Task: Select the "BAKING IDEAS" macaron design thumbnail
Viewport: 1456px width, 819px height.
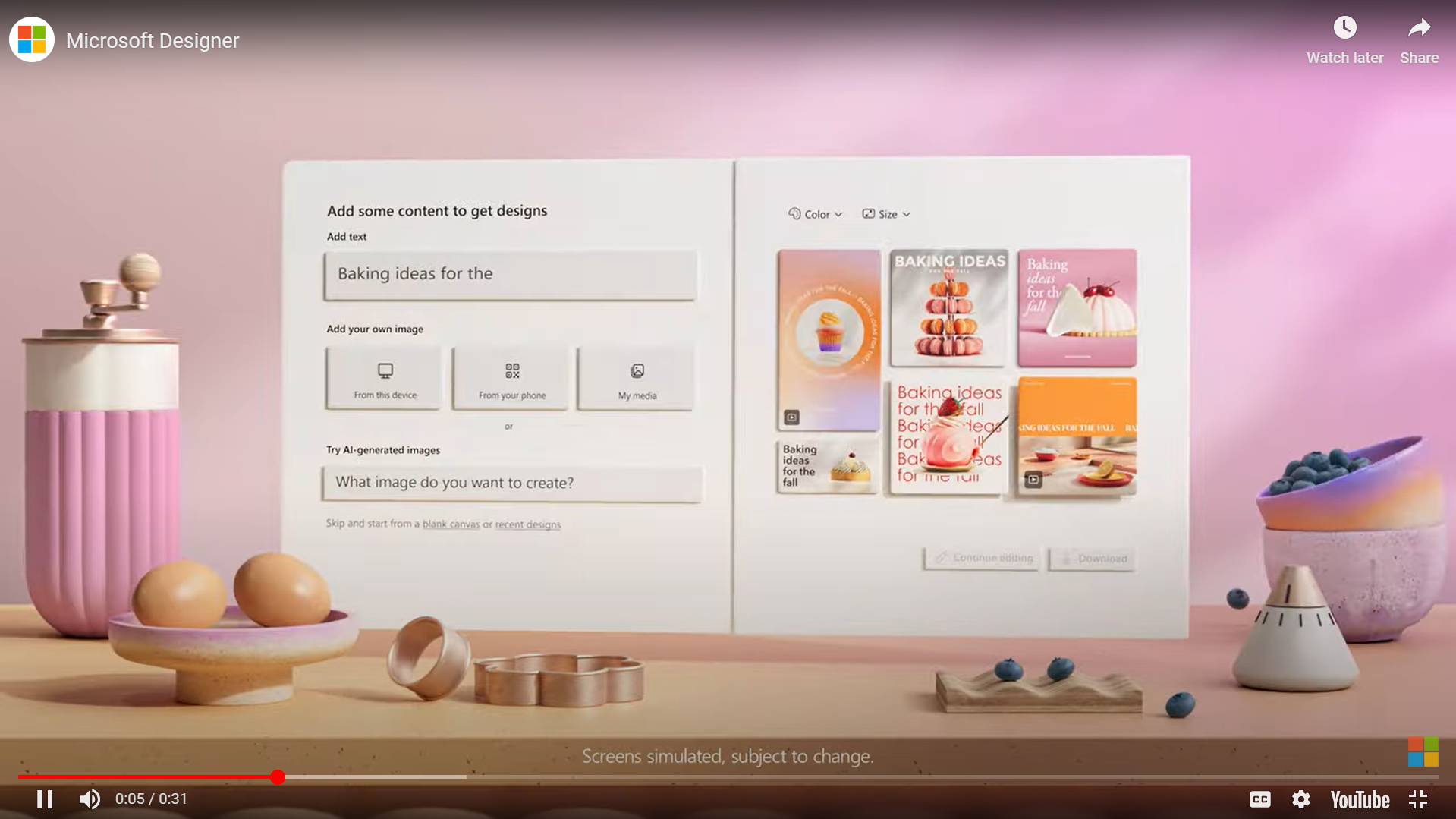Action: click(948, 307)
